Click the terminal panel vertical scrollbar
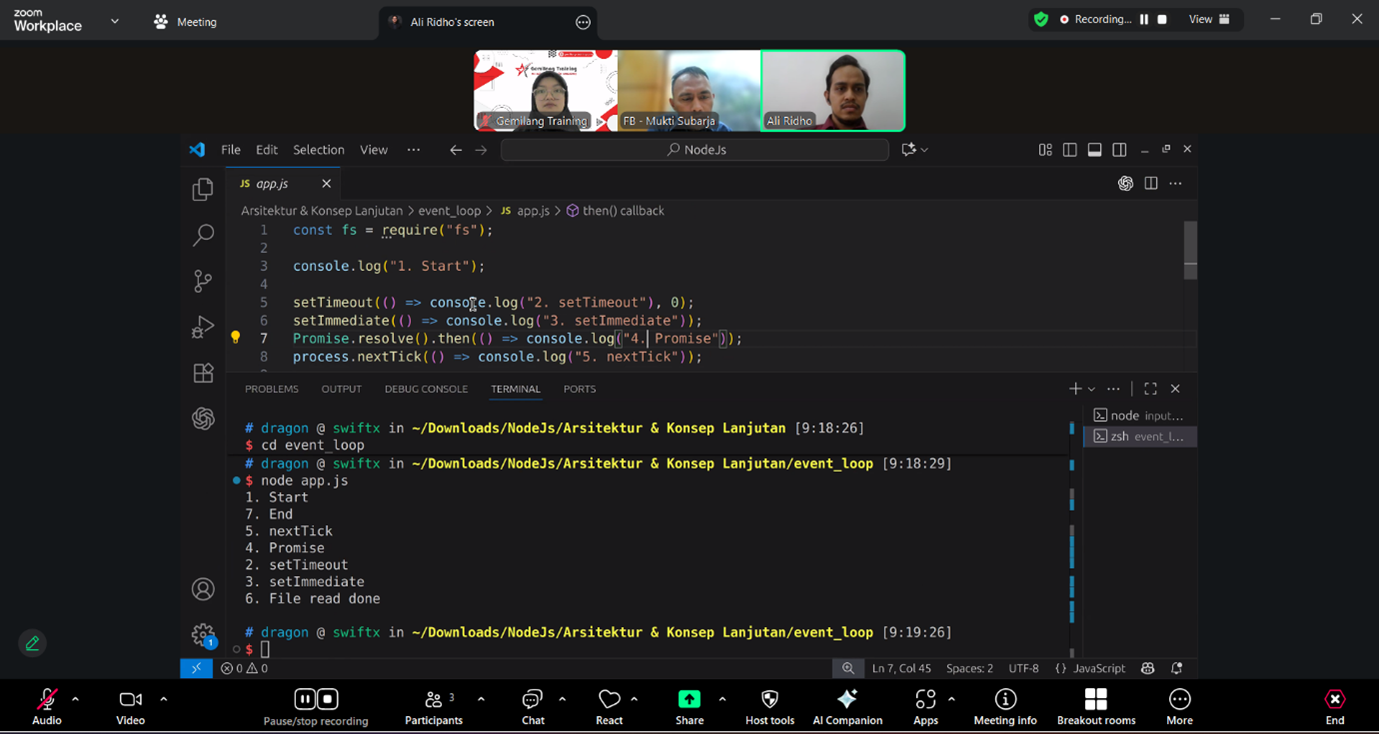 click(1072, 540)
